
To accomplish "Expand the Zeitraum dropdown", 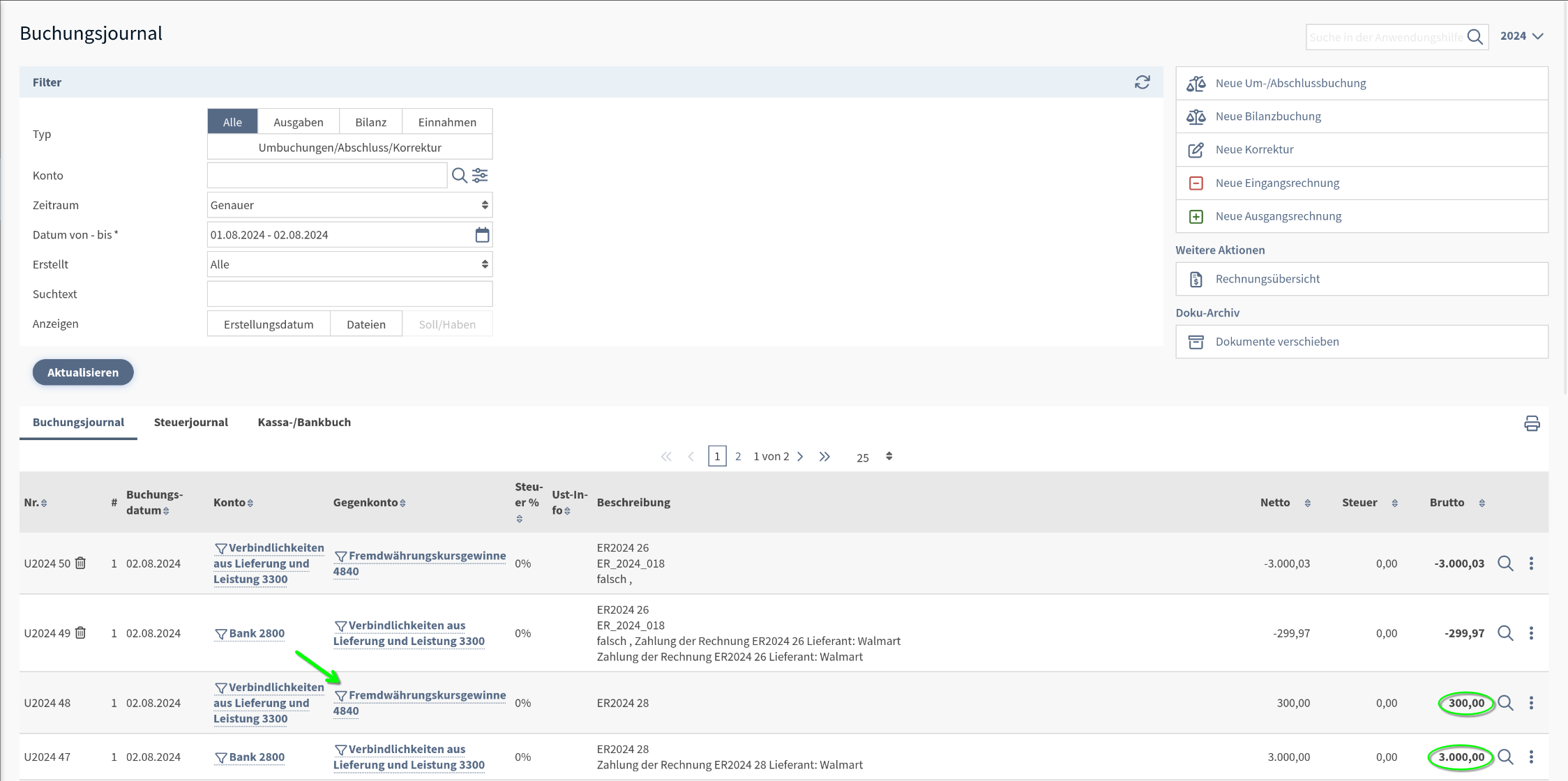I will point(349,205).
